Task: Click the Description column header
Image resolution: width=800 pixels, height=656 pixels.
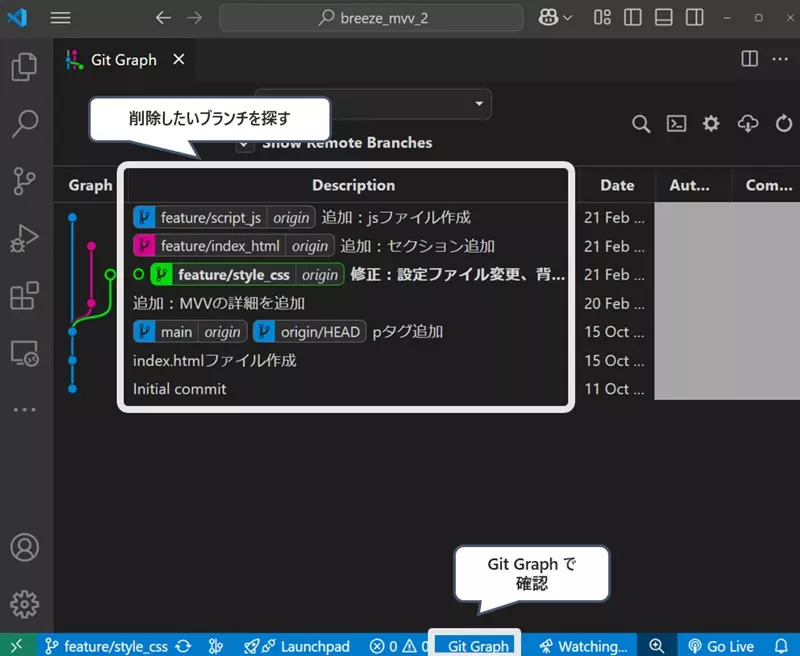Action: coord(353,185)
